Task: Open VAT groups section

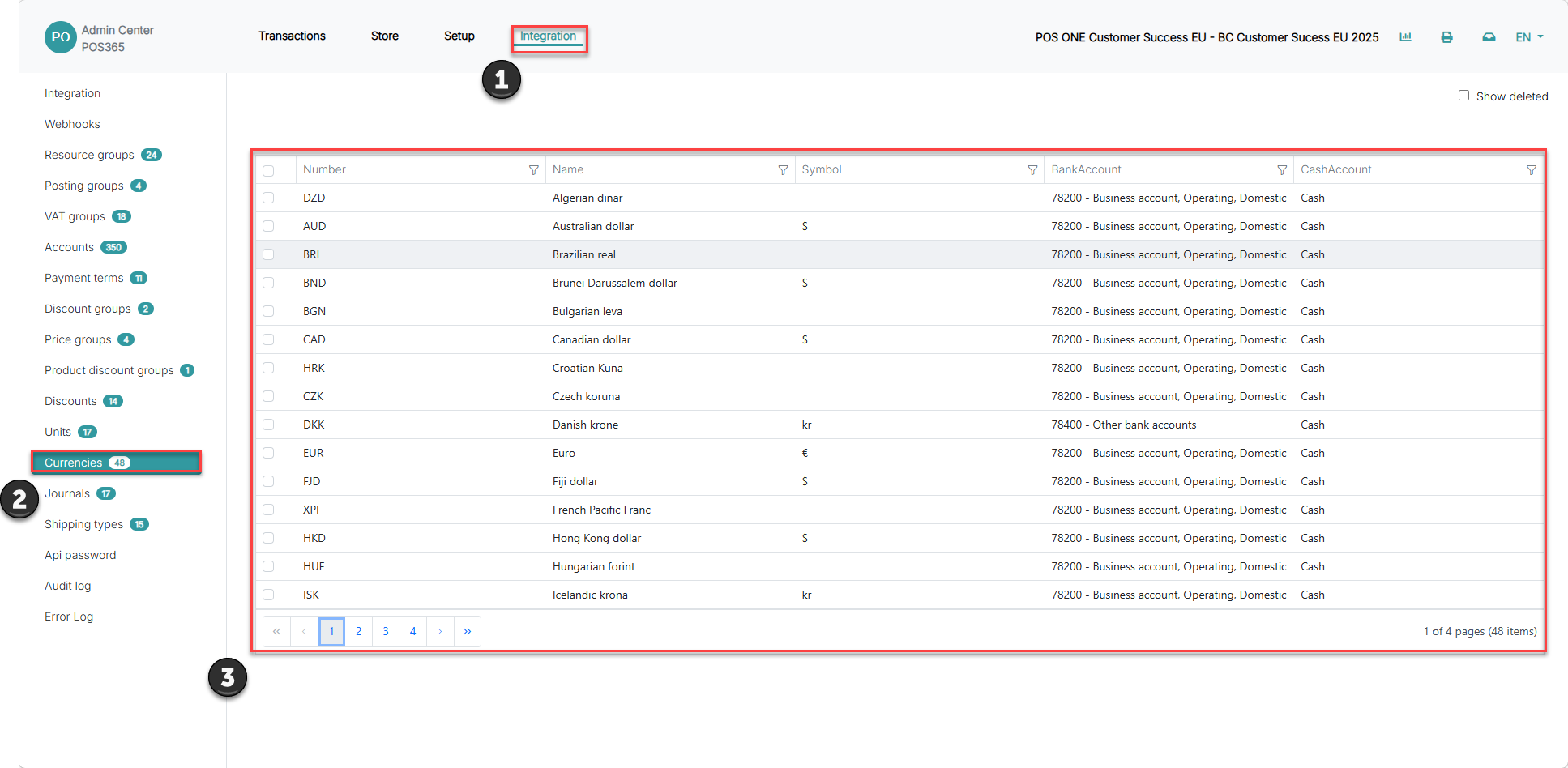Action: (88, 216)
